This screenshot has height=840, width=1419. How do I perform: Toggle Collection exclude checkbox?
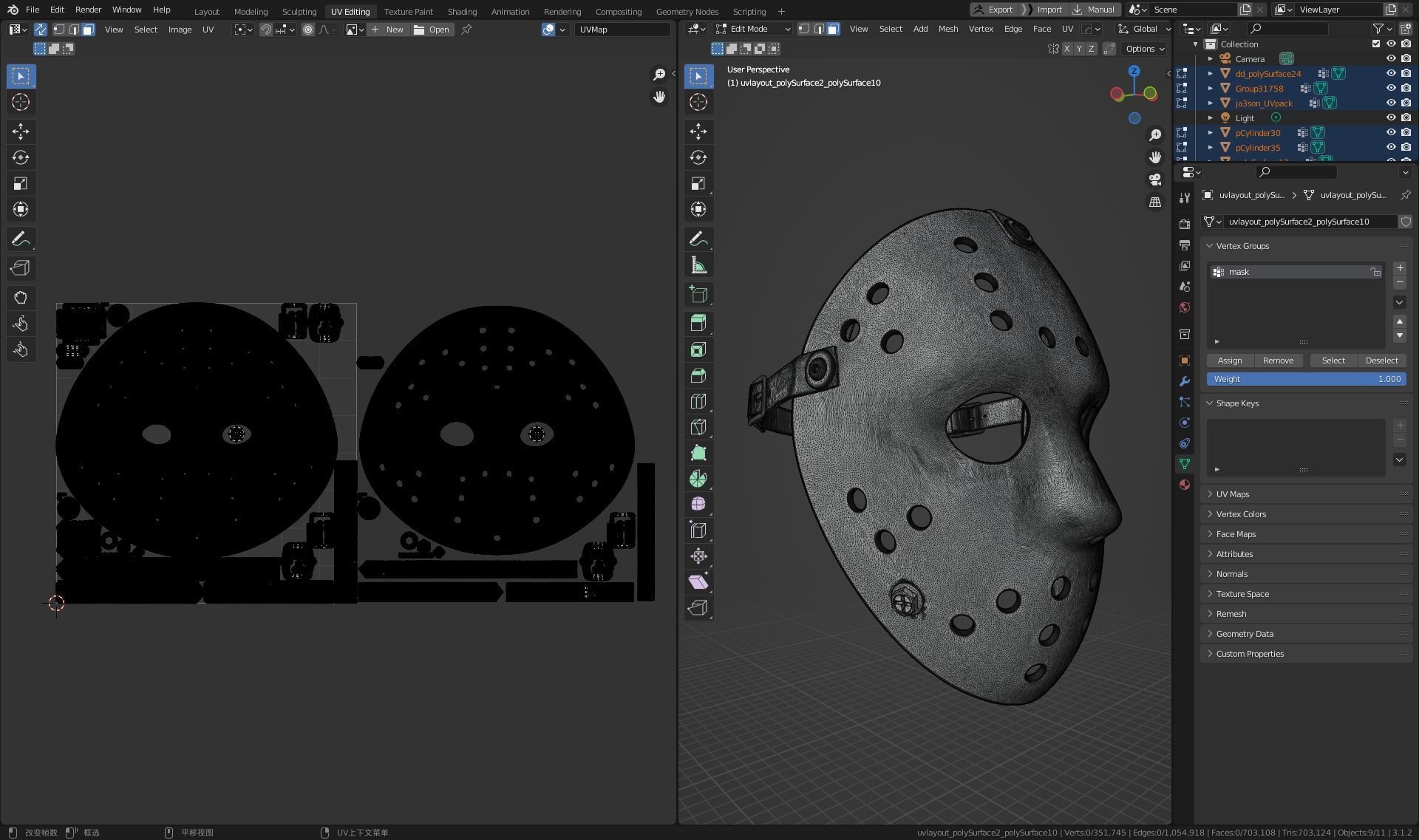(x=1376, y=44)
